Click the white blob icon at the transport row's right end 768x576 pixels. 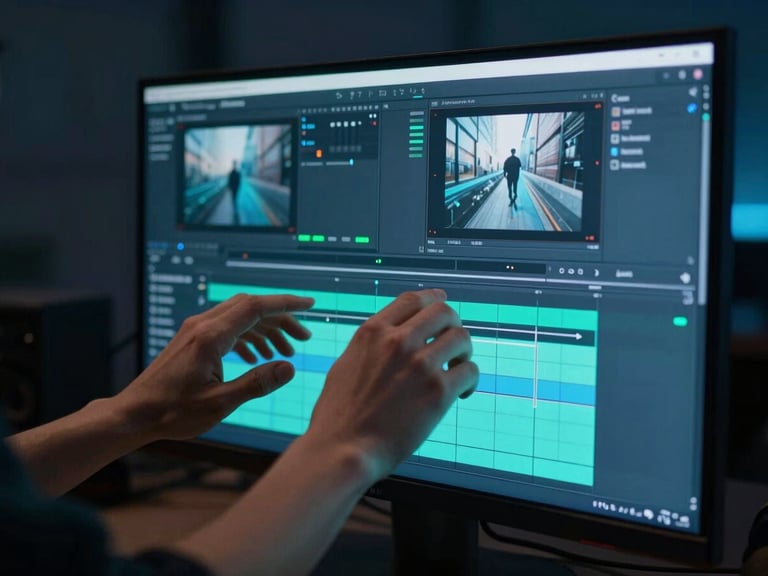pos(685,278)
